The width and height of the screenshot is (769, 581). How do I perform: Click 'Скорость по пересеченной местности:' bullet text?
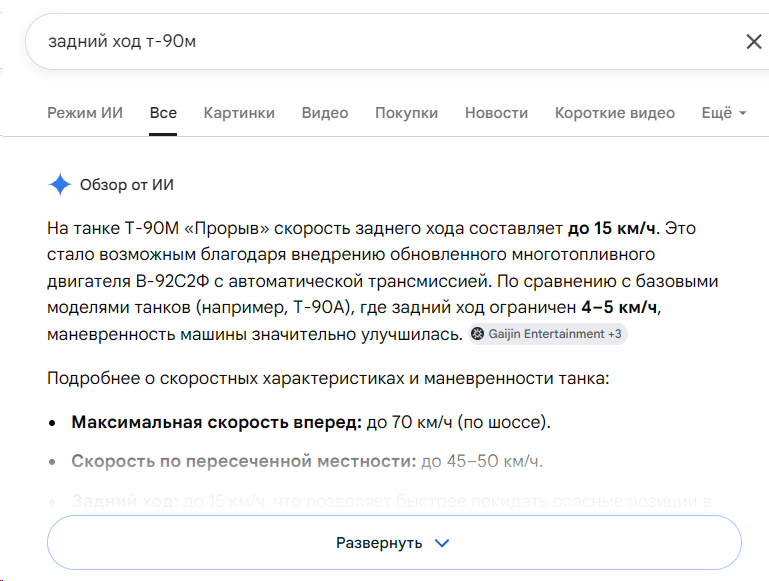point(243,461)
